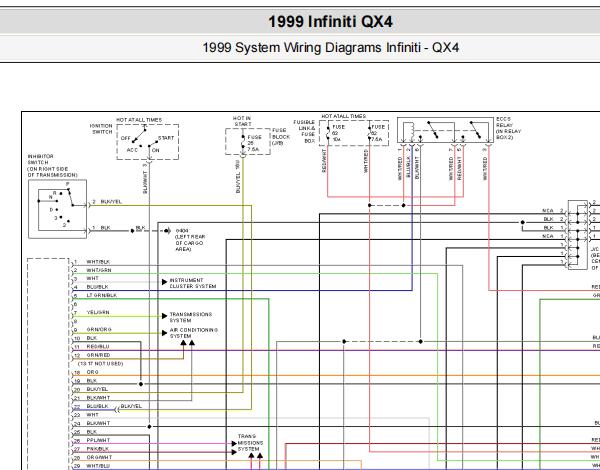600x470 pixels.
Task: Click 'G404 (LEFT REAR OF CARGO AREA)' ground label
Action: tap(190, 240)
